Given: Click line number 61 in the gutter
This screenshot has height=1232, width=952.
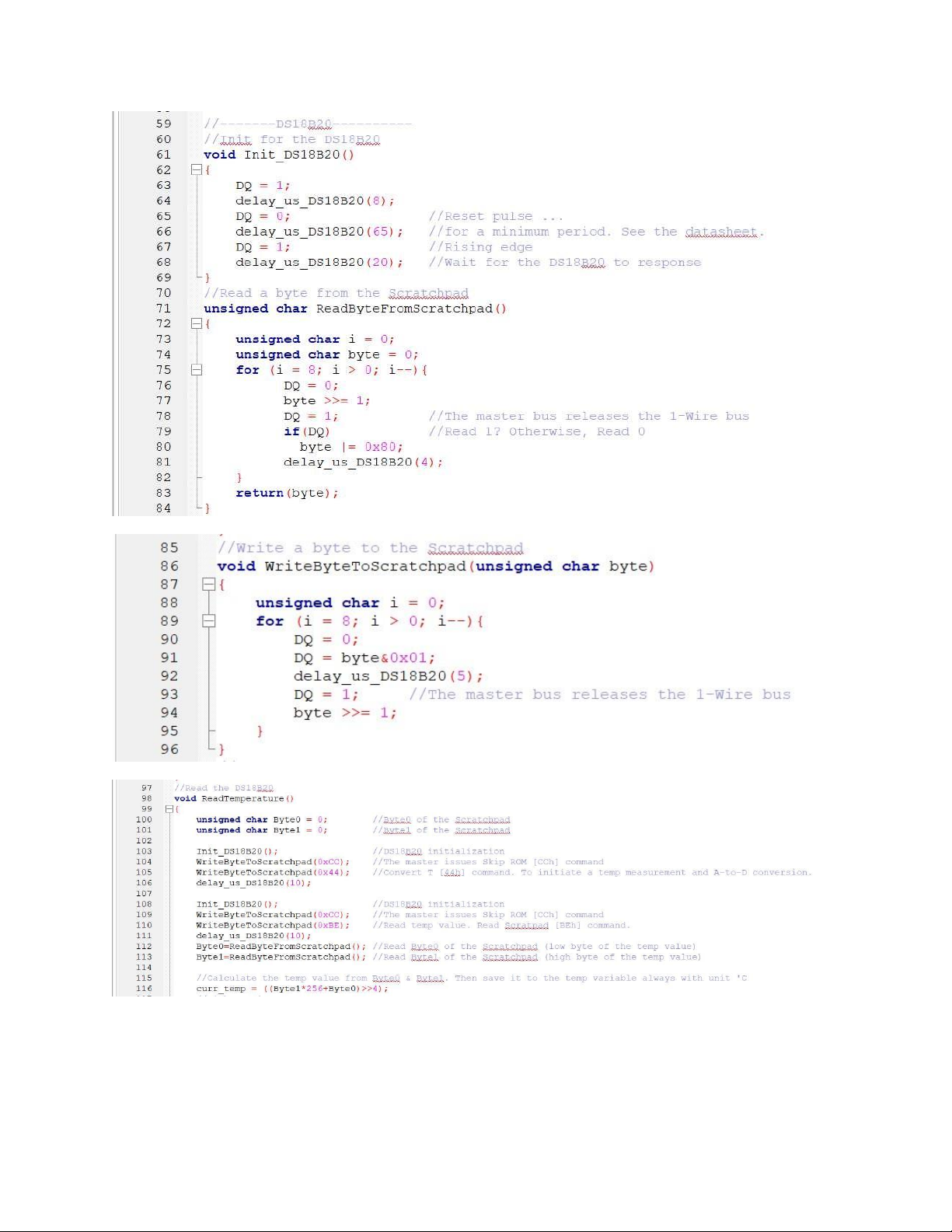Looking at the screenshot, I should 163,155.
